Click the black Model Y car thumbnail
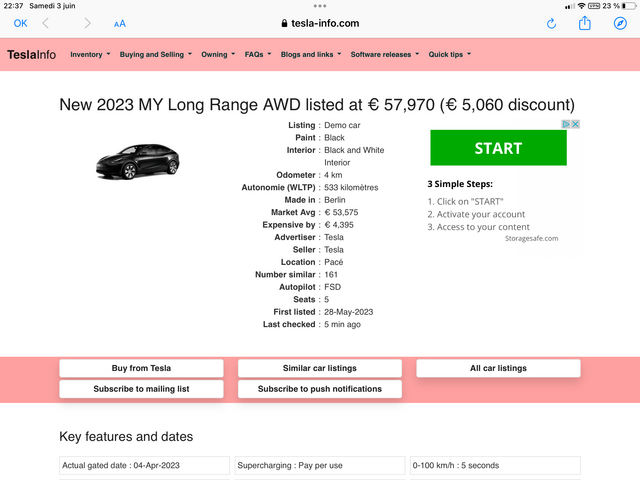The width and height of the screenshot is (640, 480). click(x=138, y=161)
